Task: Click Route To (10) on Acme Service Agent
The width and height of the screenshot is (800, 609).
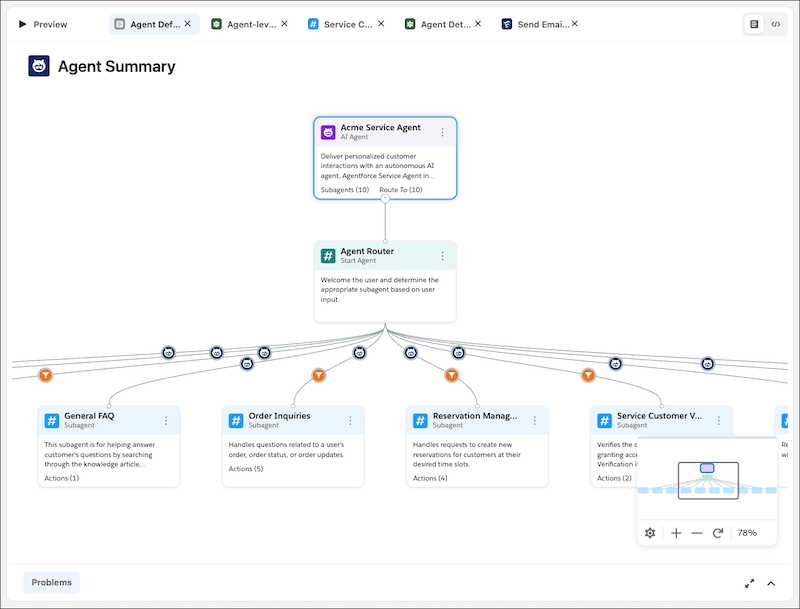Action: (401, 190)
